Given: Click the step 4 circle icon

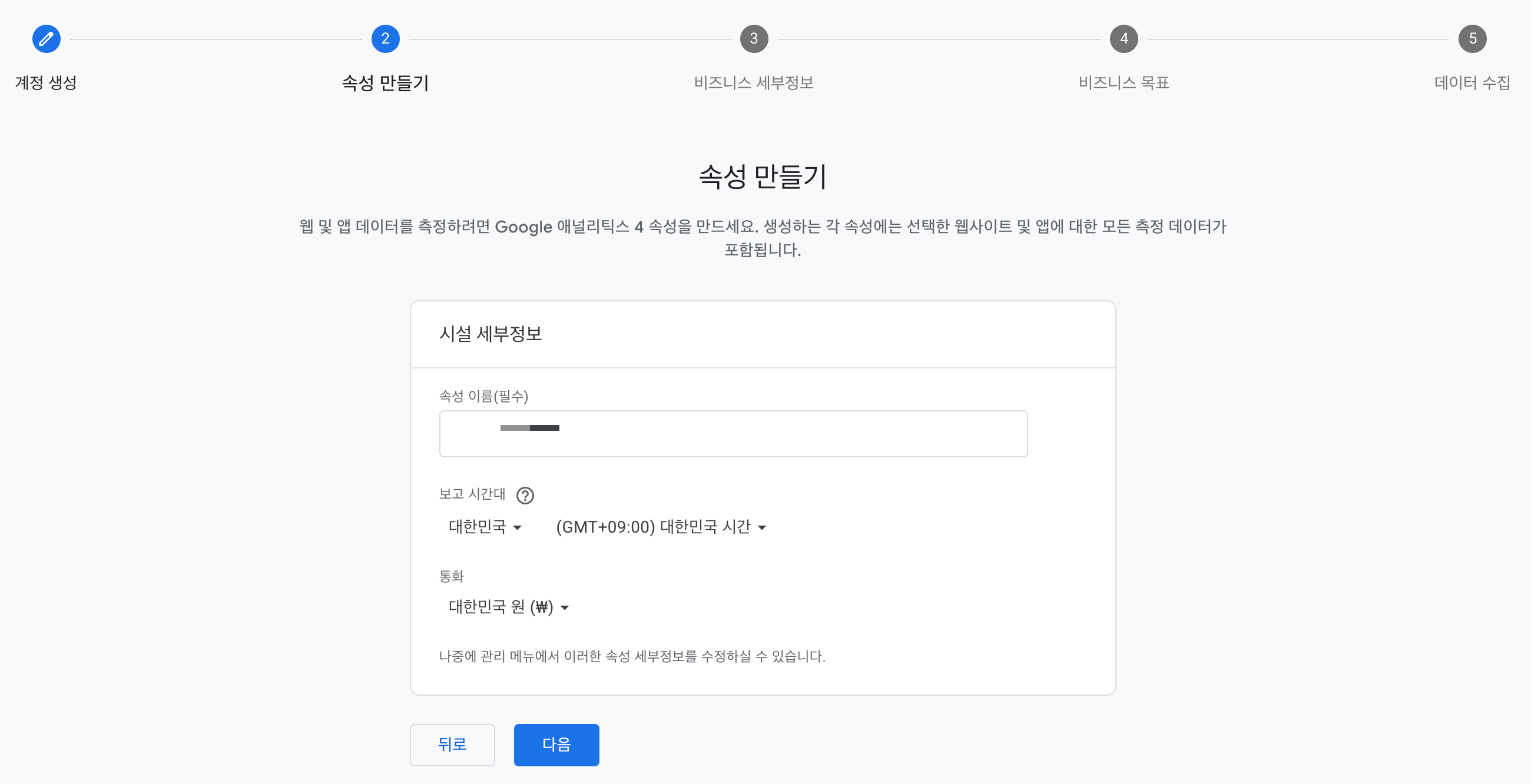Looking at the screenshot, I should 1124,39.
